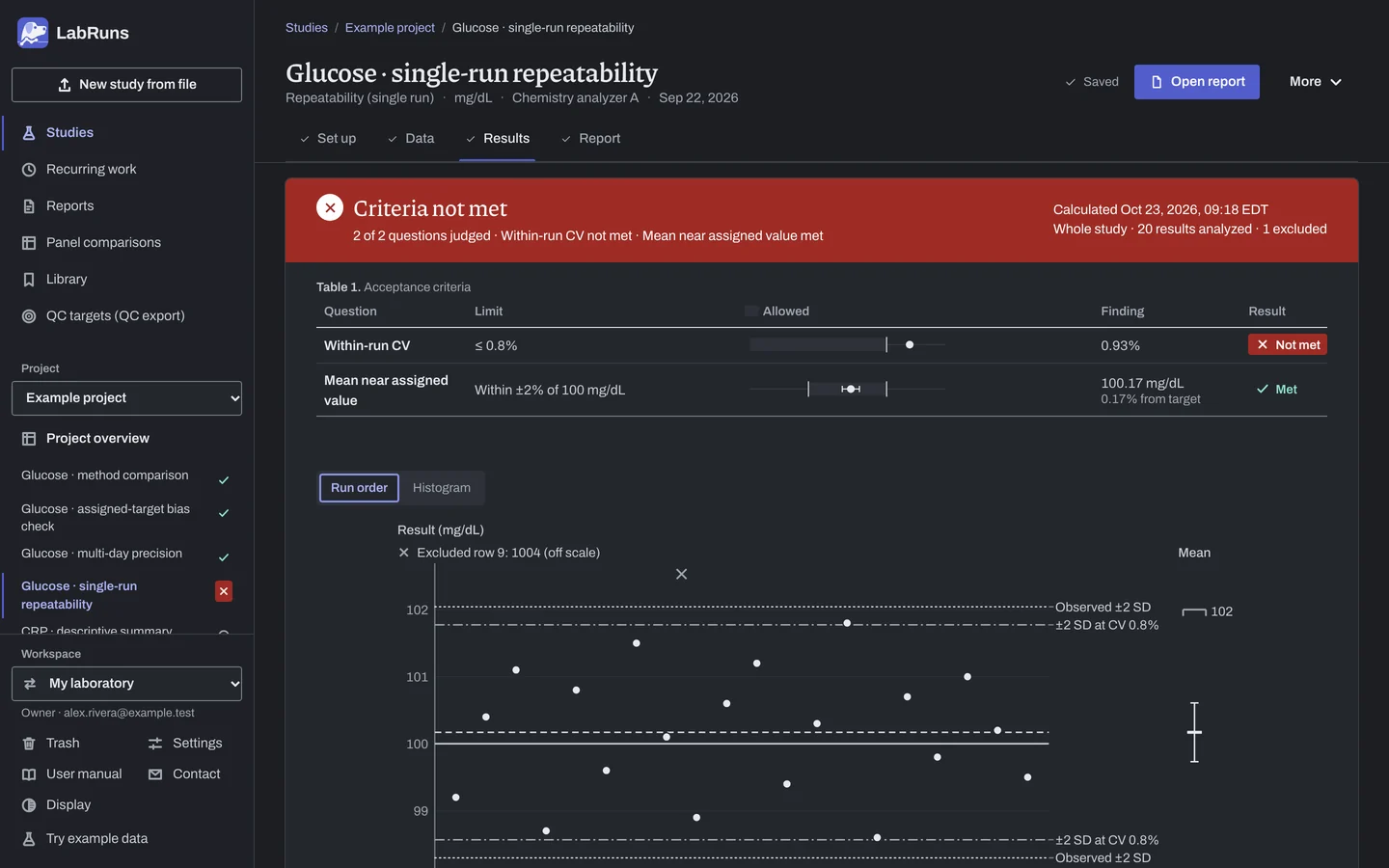This screenshot has width=1389, height=868.
Task: Click the Within-run CV allowed range bar
Action: point(818,344)
